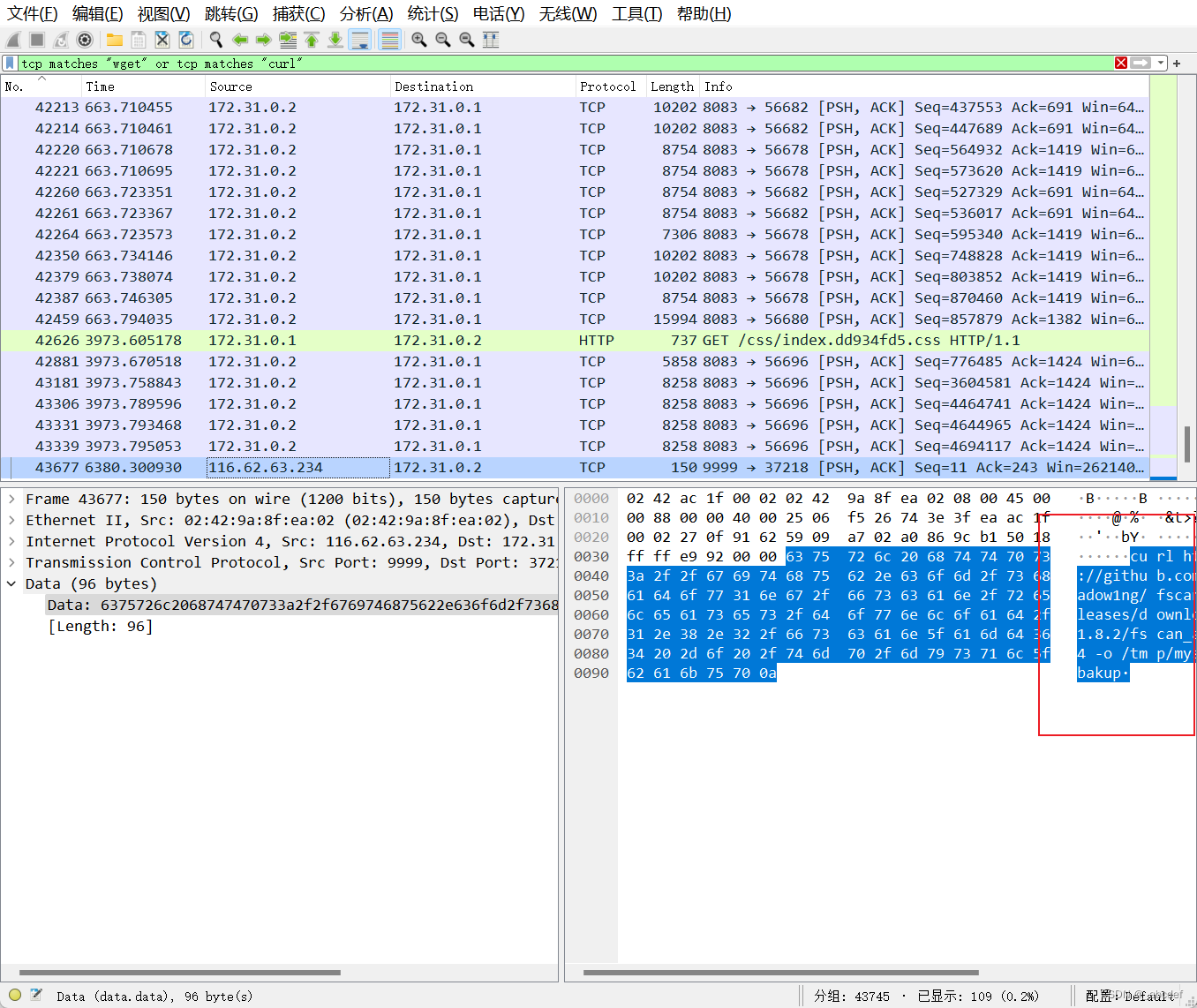
Task: Click 配置: Default profile in status bar
Action: point(1132,996)
